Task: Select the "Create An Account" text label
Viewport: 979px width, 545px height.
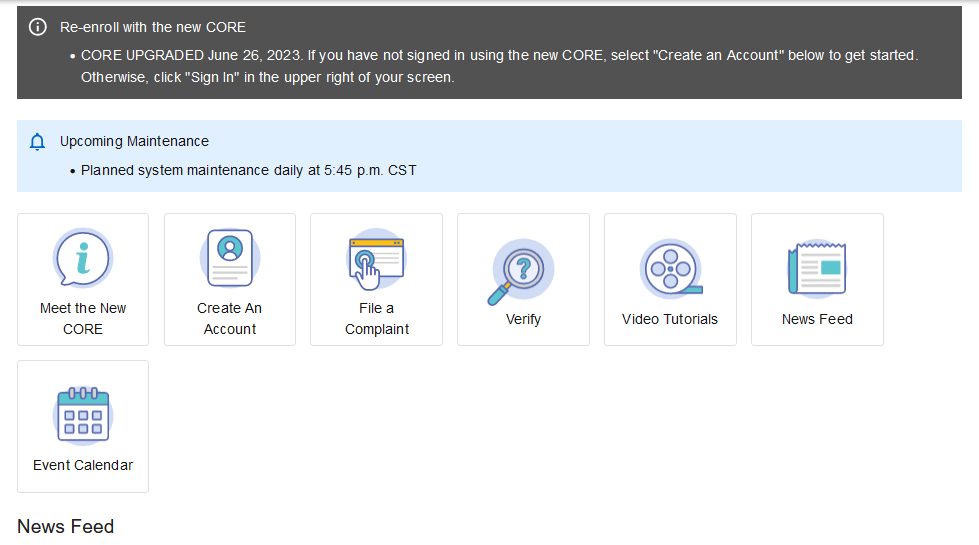Action: 230,318
